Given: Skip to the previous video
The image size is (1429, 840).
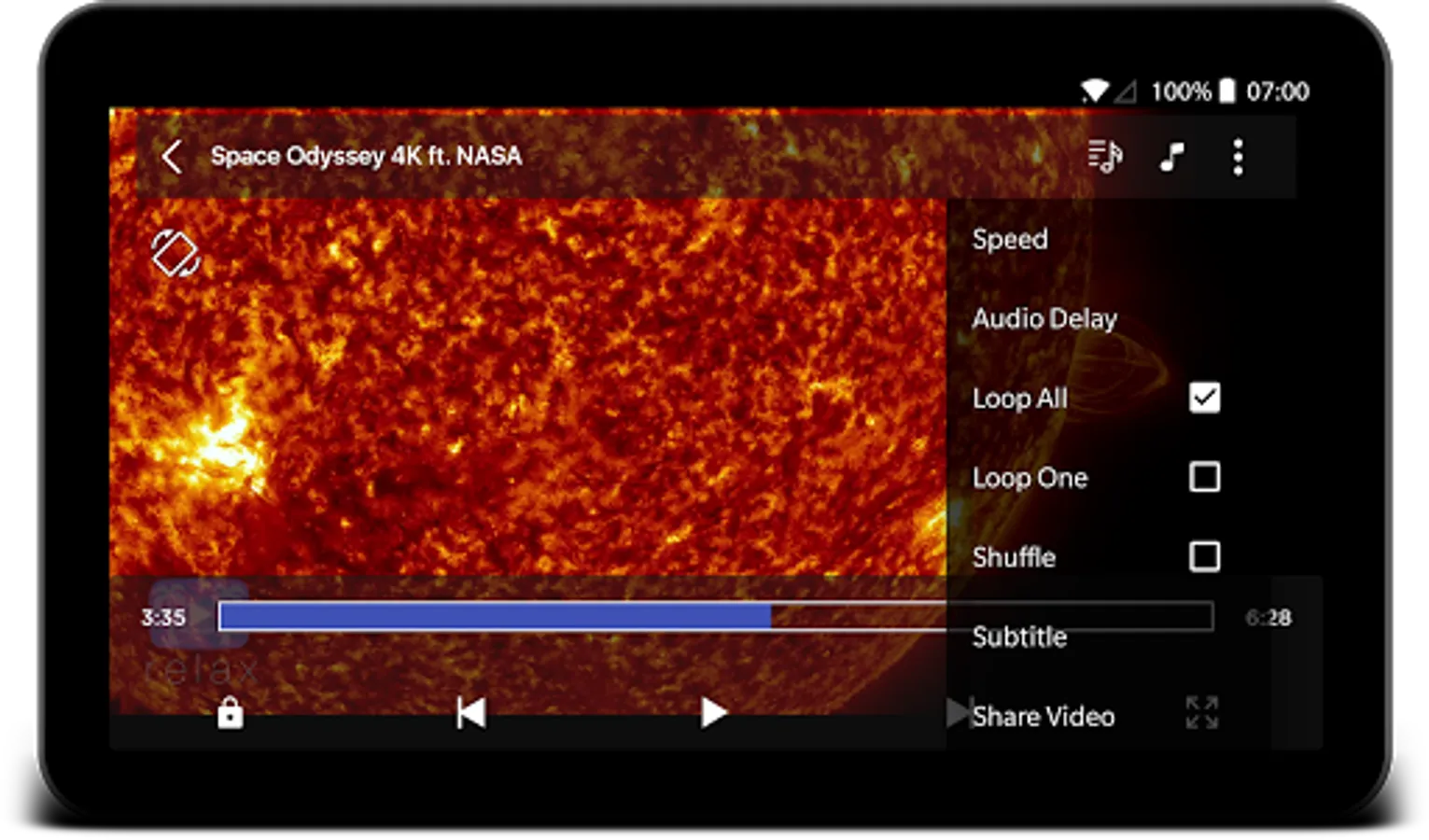Looking at the screenshot, I should point(471,713).
